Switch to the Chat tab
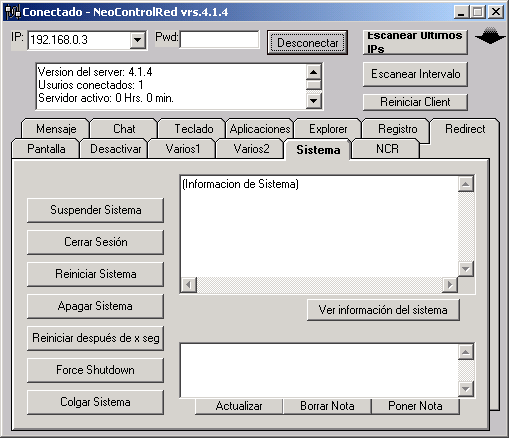 click(x=124, y=129)
